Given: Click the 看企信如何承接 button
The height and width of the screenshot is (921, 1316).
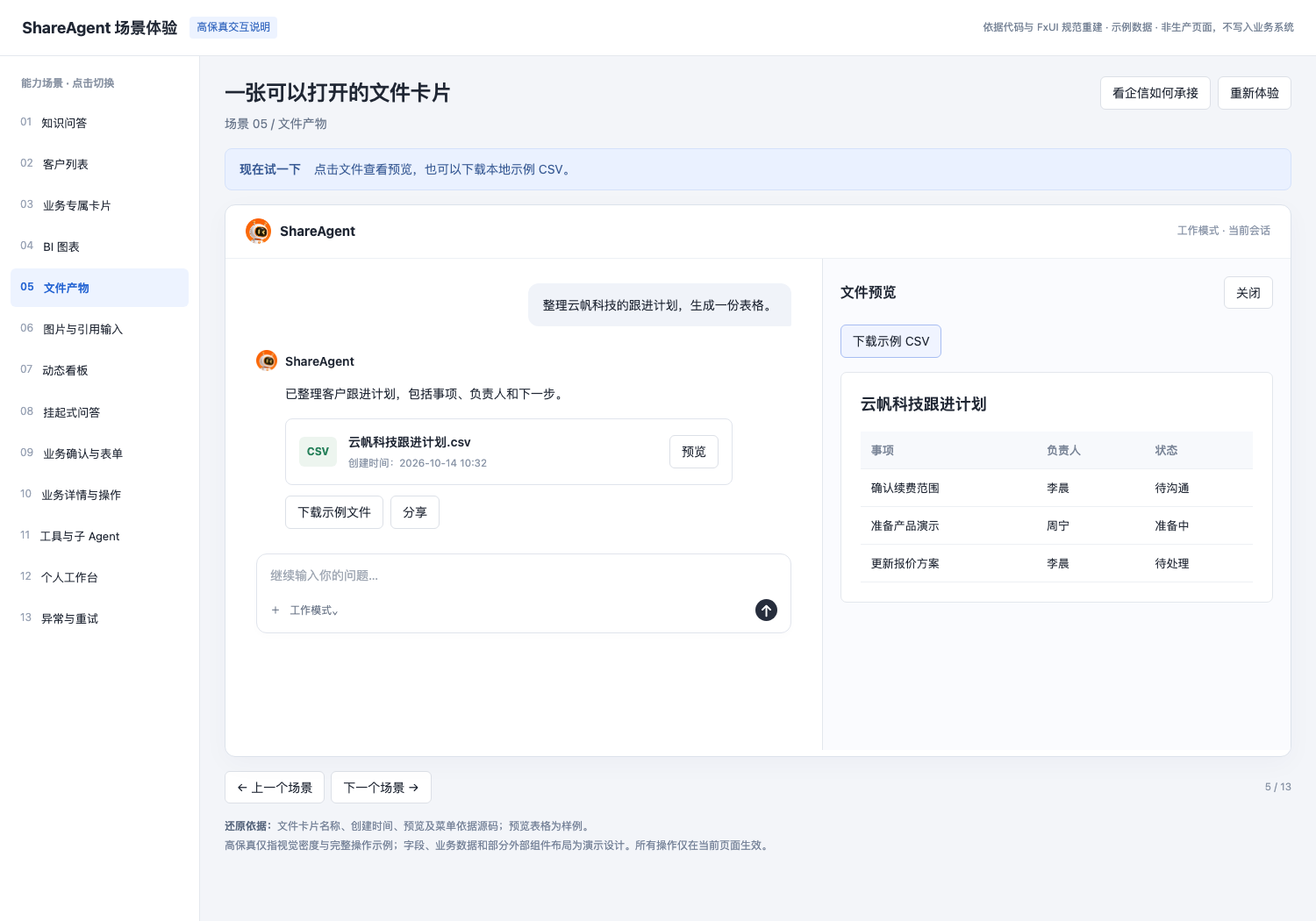Looking at the screenshot, I should (1155, 93).
